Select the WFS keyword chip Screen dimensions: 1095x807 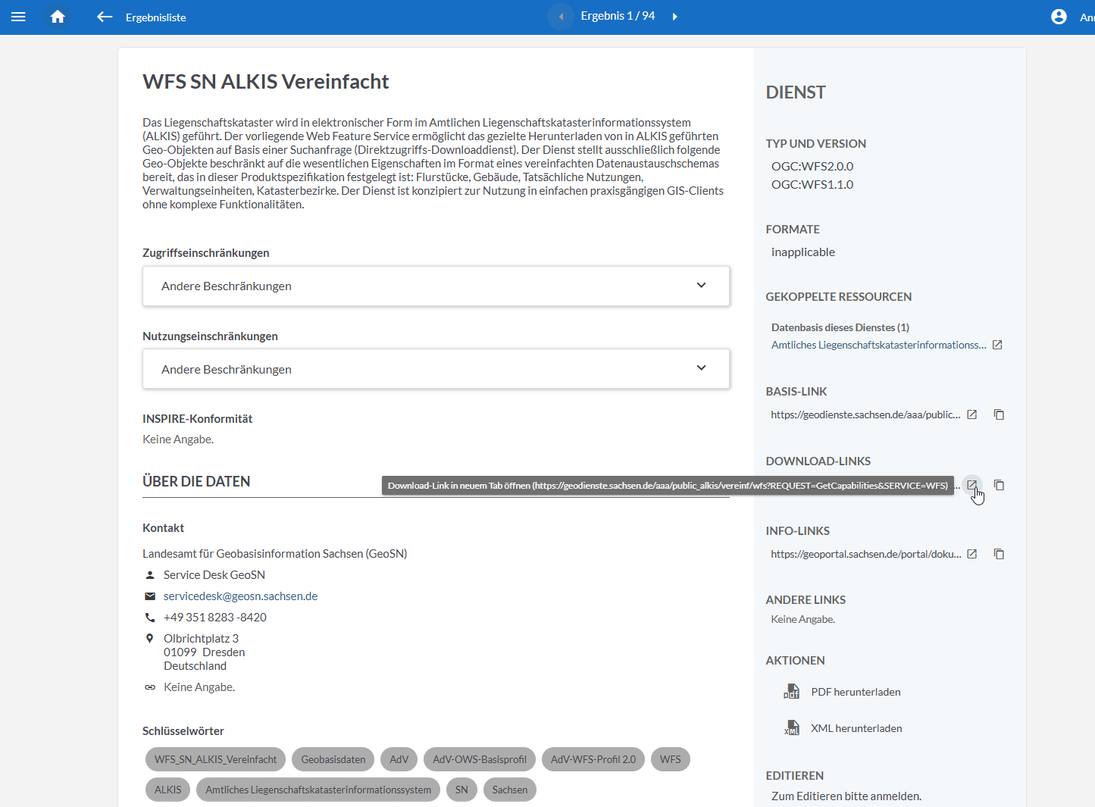670,759
